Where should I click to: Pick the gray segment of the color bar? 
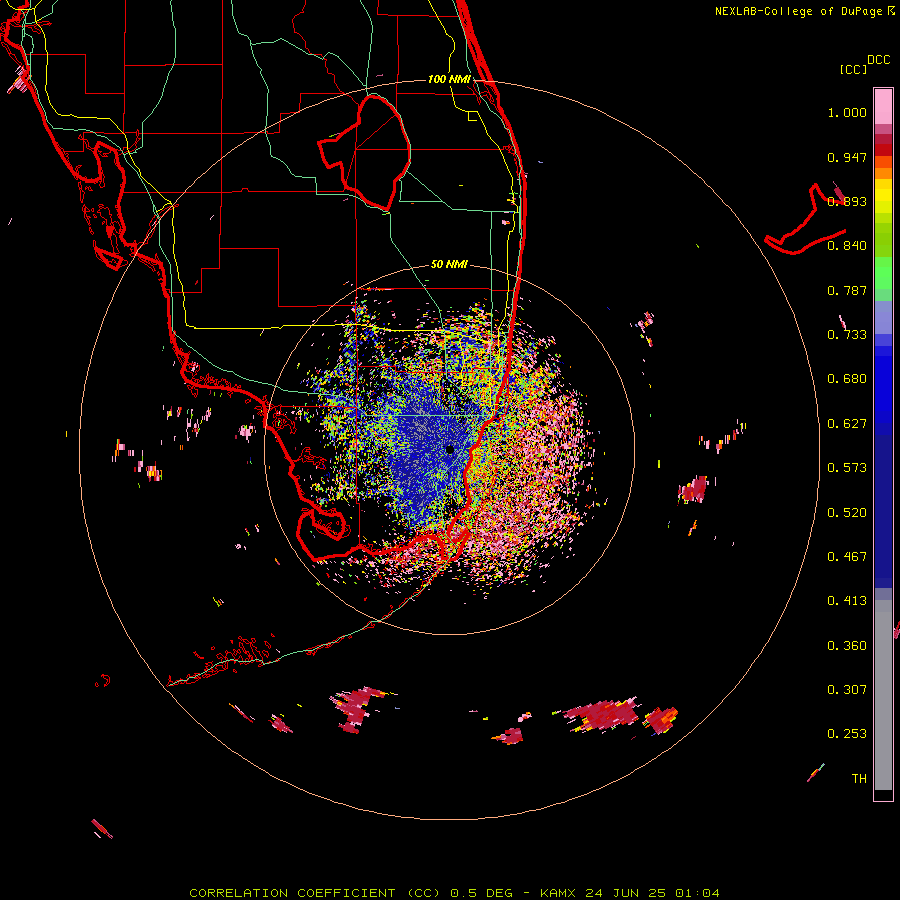click(883, 700)
